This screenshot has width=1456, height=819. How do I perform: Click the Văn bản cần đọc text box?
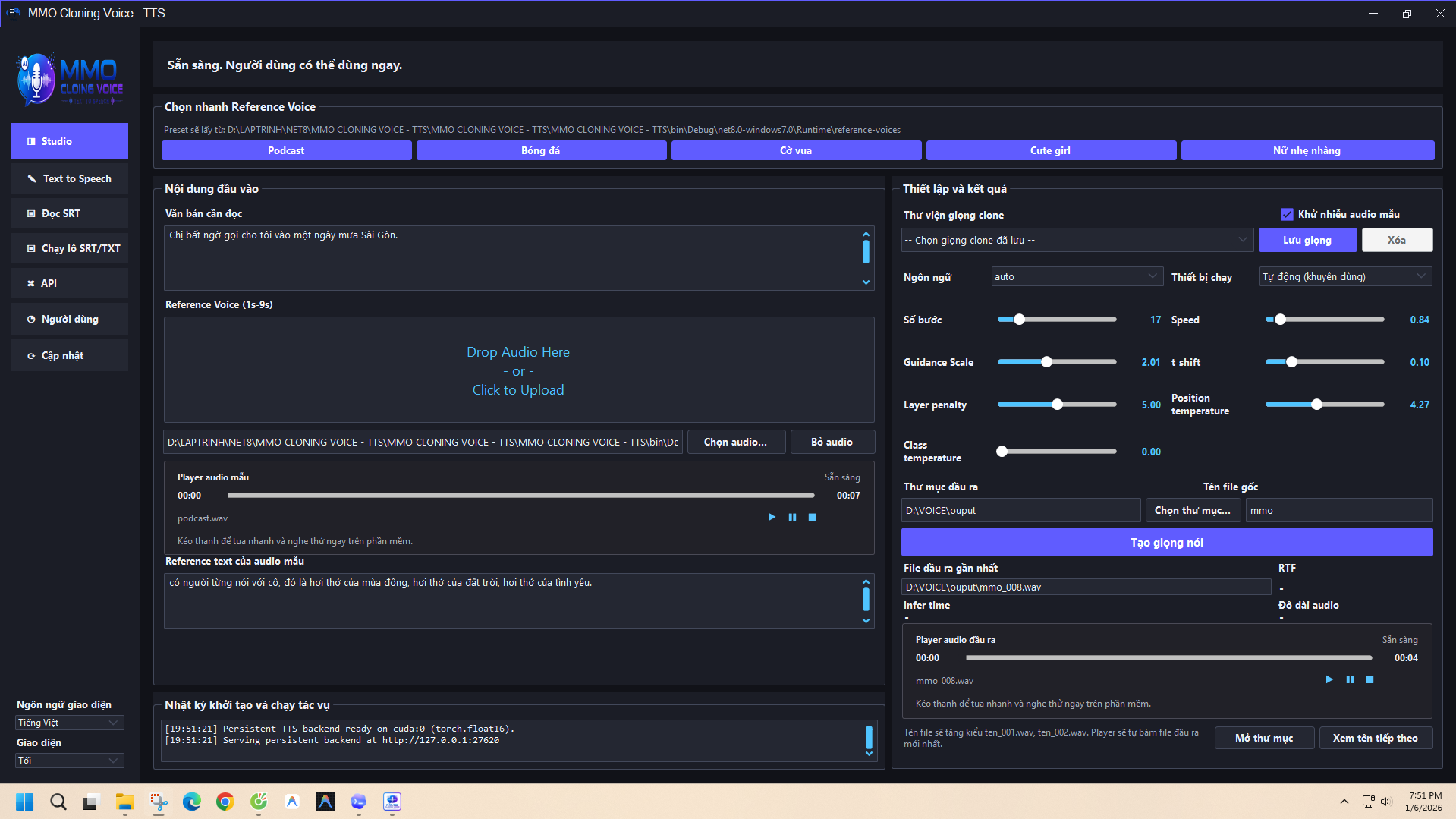click(x=519, y=258)
